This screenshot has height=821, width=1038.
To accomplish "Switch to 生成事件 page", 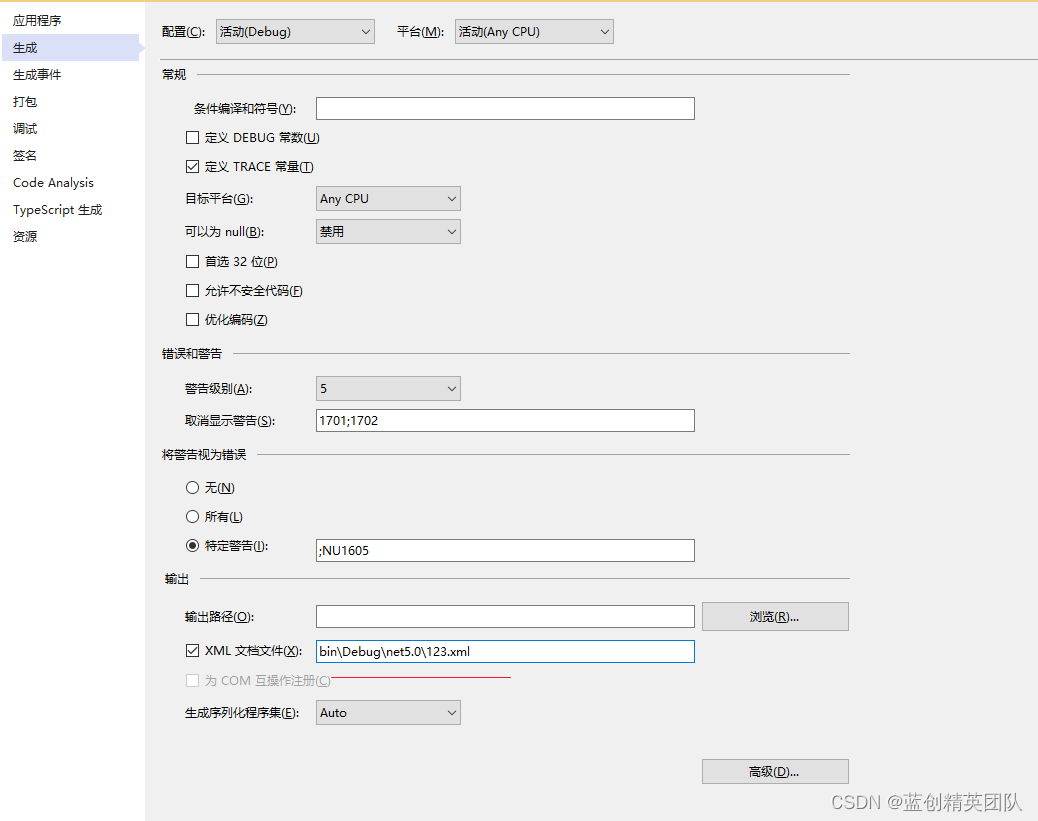I will [x=37, y=75].
